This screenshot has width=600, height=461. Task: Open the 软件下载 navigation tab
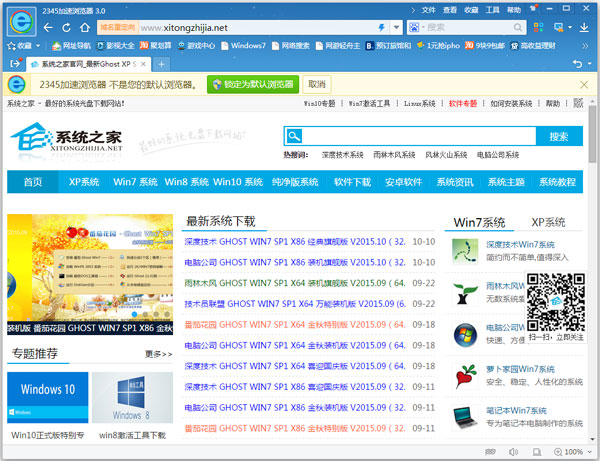[352, 182]
